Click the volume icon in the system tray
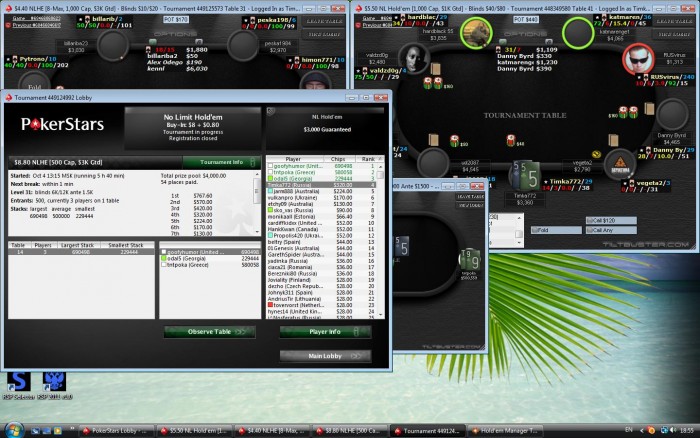 [x=673, y=430]
